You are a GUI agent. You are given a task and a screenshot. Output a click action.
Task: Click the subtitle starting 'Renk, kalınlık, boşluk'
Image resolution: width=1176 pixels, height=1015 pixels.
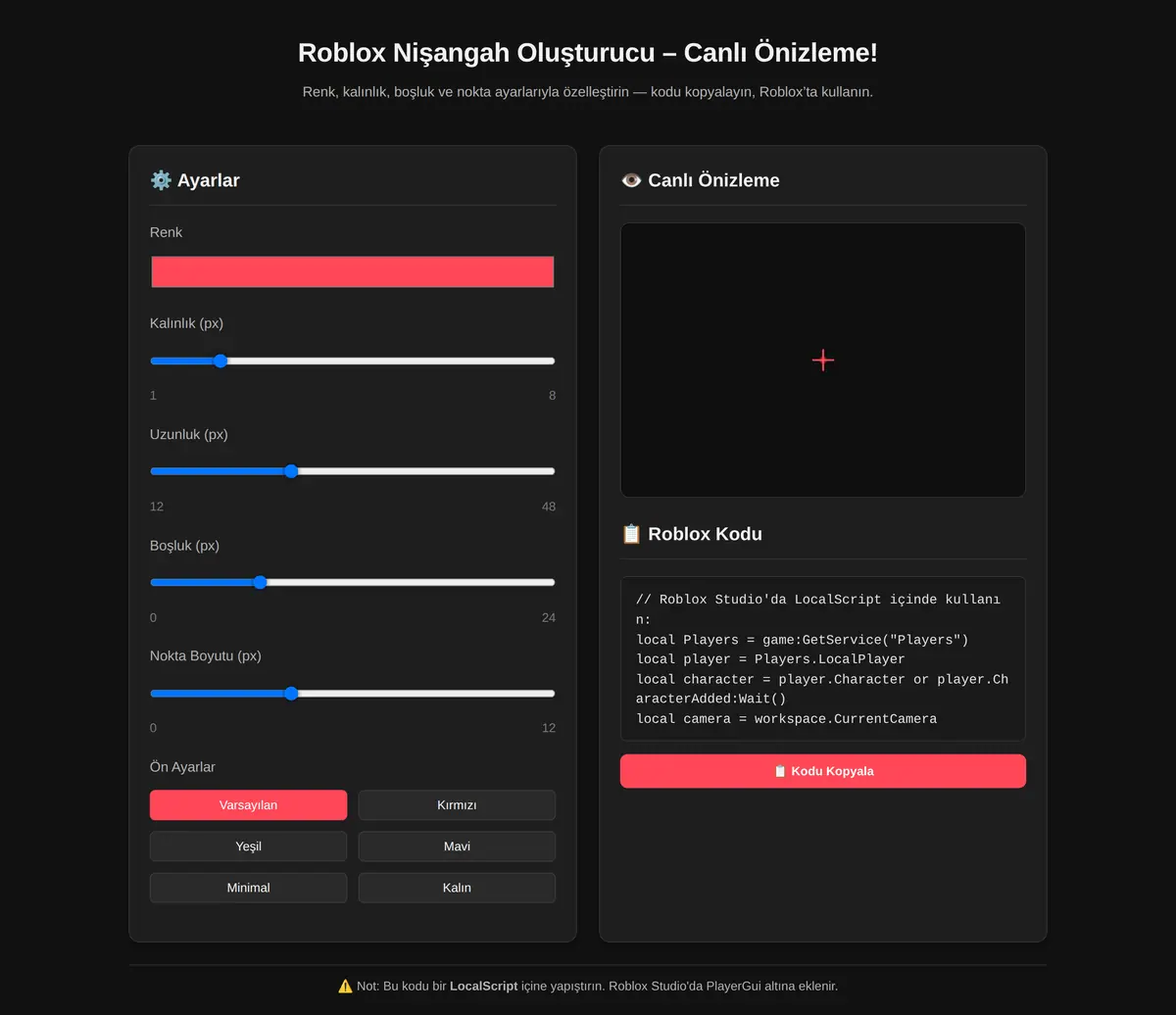pyautogui.click(x=588, y=92)
